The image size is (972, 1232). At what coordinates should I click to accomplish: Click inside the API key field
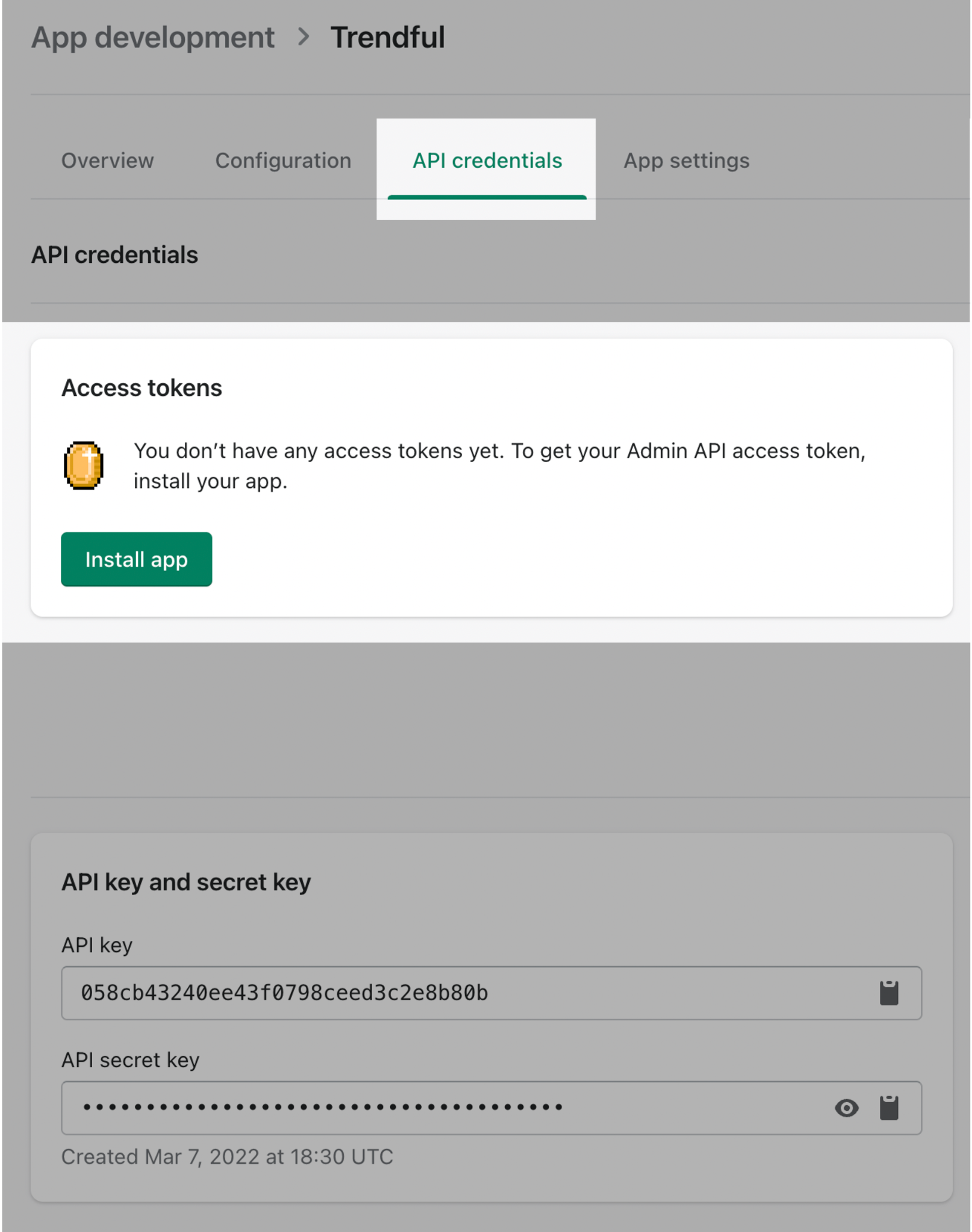pyautogui.click(x=491, y=993)
